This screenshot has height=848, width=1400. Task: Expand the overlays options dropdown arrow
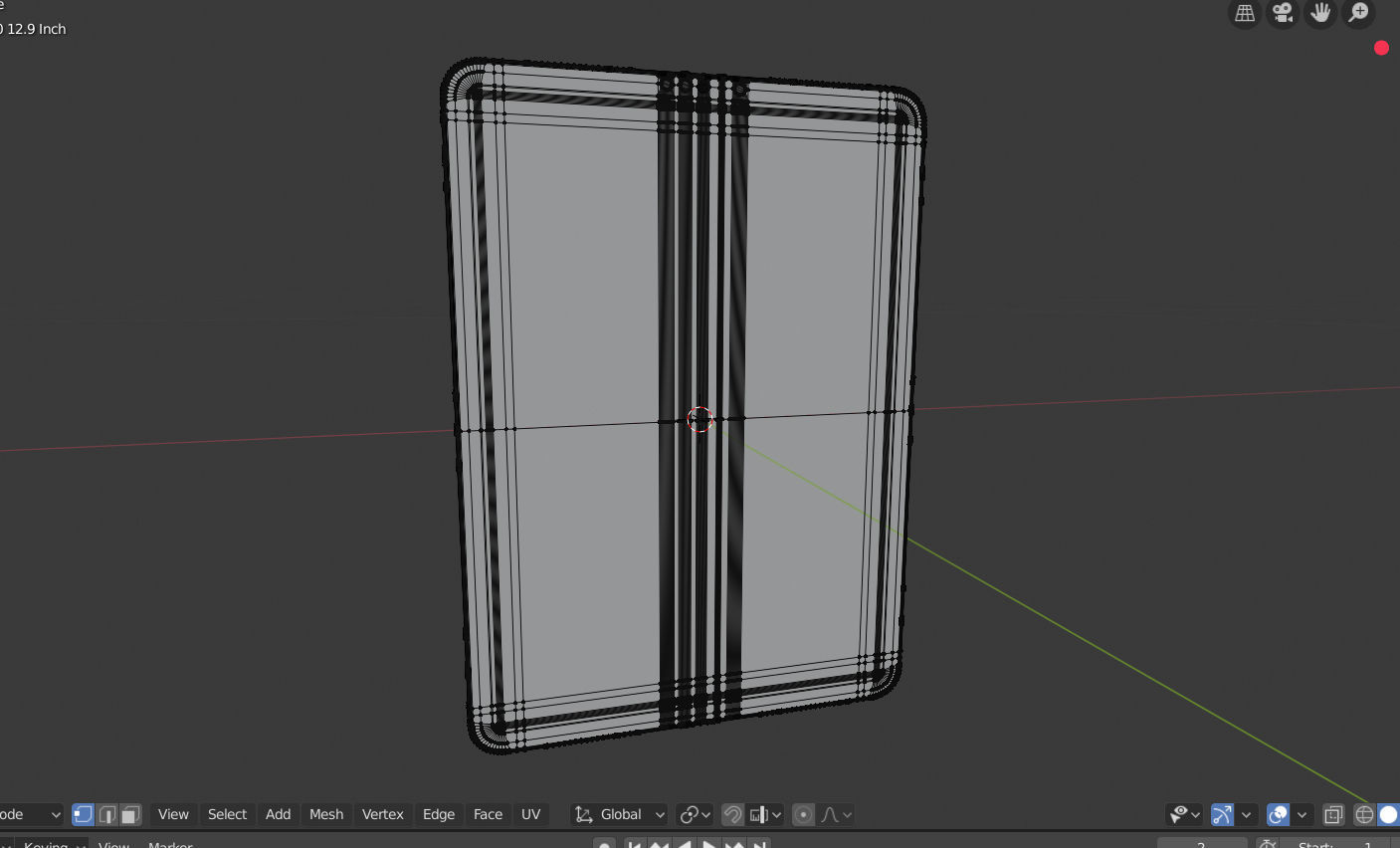[1301, 814]
